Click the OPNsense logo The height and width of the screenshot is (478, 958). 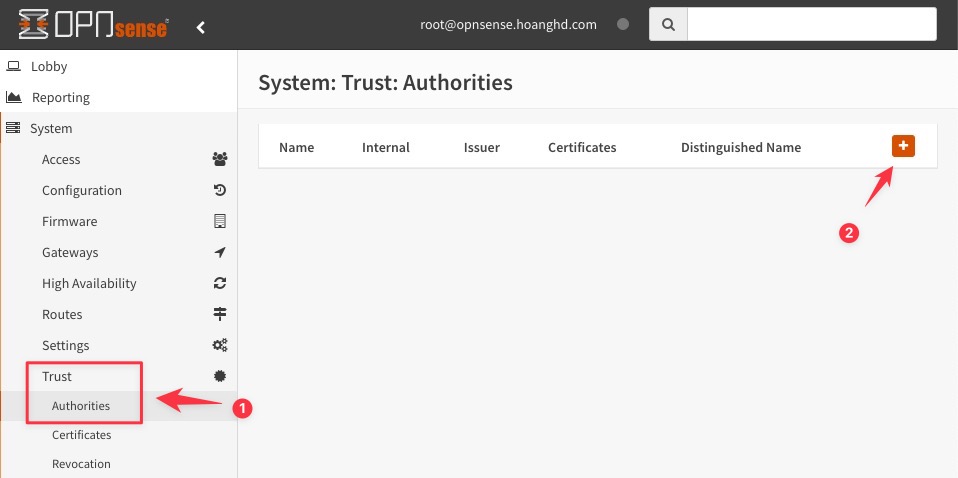[93, 24]
